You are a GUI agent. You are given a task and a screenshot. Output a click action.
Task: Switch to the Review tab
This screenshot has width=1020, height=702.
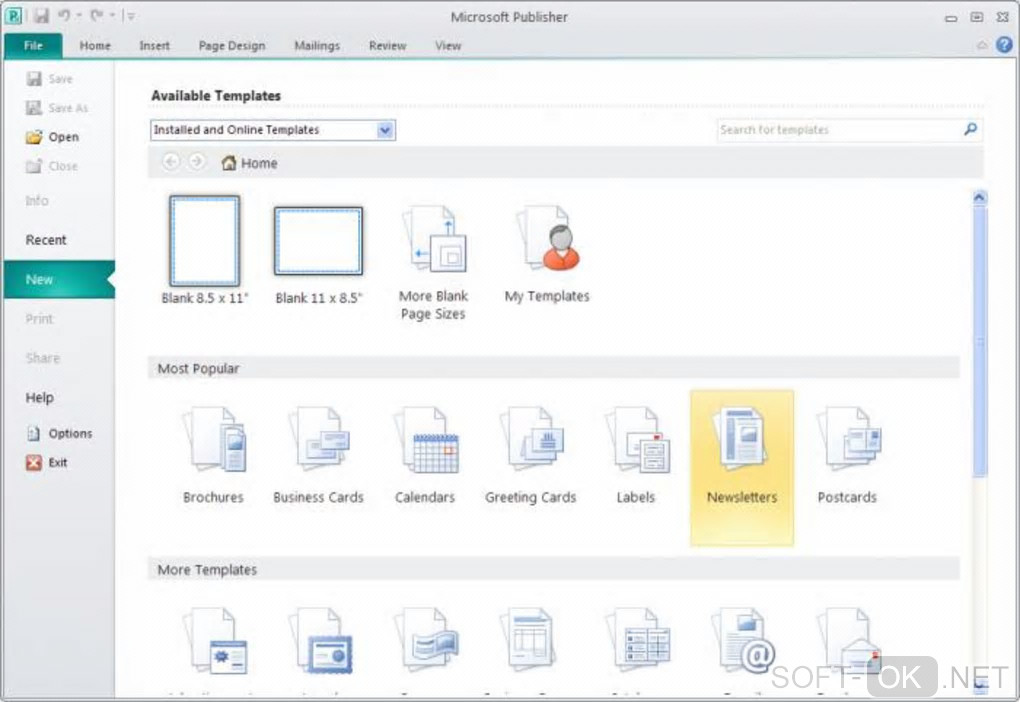point(388,46)
